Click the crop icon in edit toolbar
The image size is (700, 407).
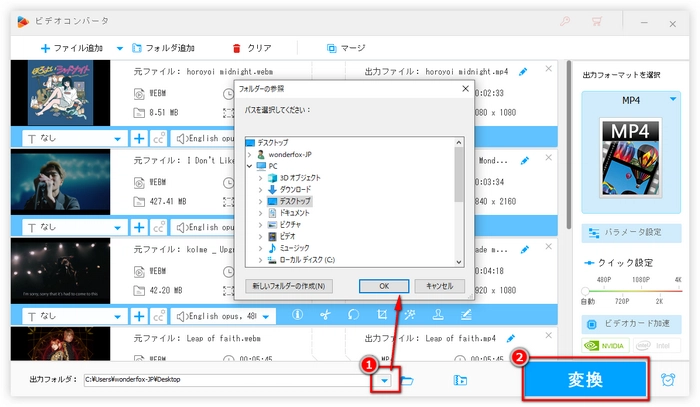(x=381, y=315)
